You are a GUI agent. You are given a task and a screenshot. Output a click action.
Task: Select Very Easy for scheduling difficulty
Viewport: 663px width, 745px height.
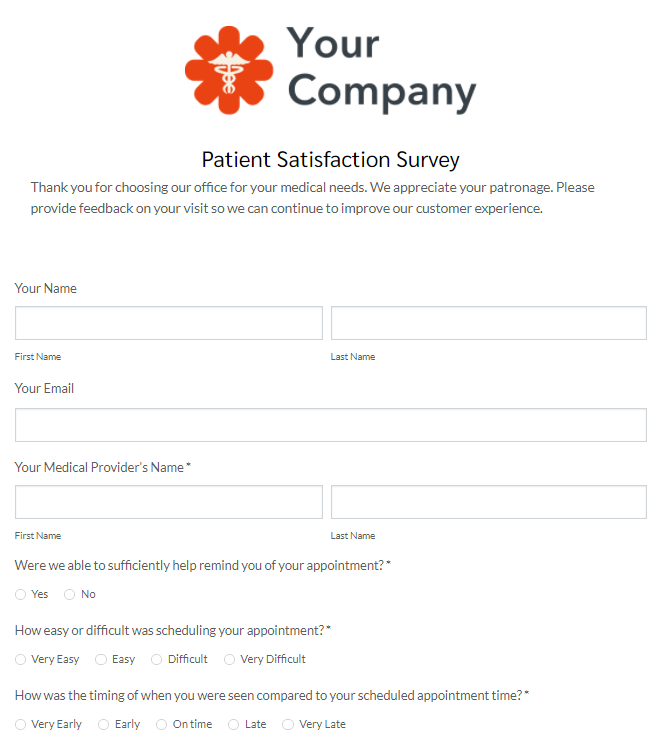(x=20, y=659)
